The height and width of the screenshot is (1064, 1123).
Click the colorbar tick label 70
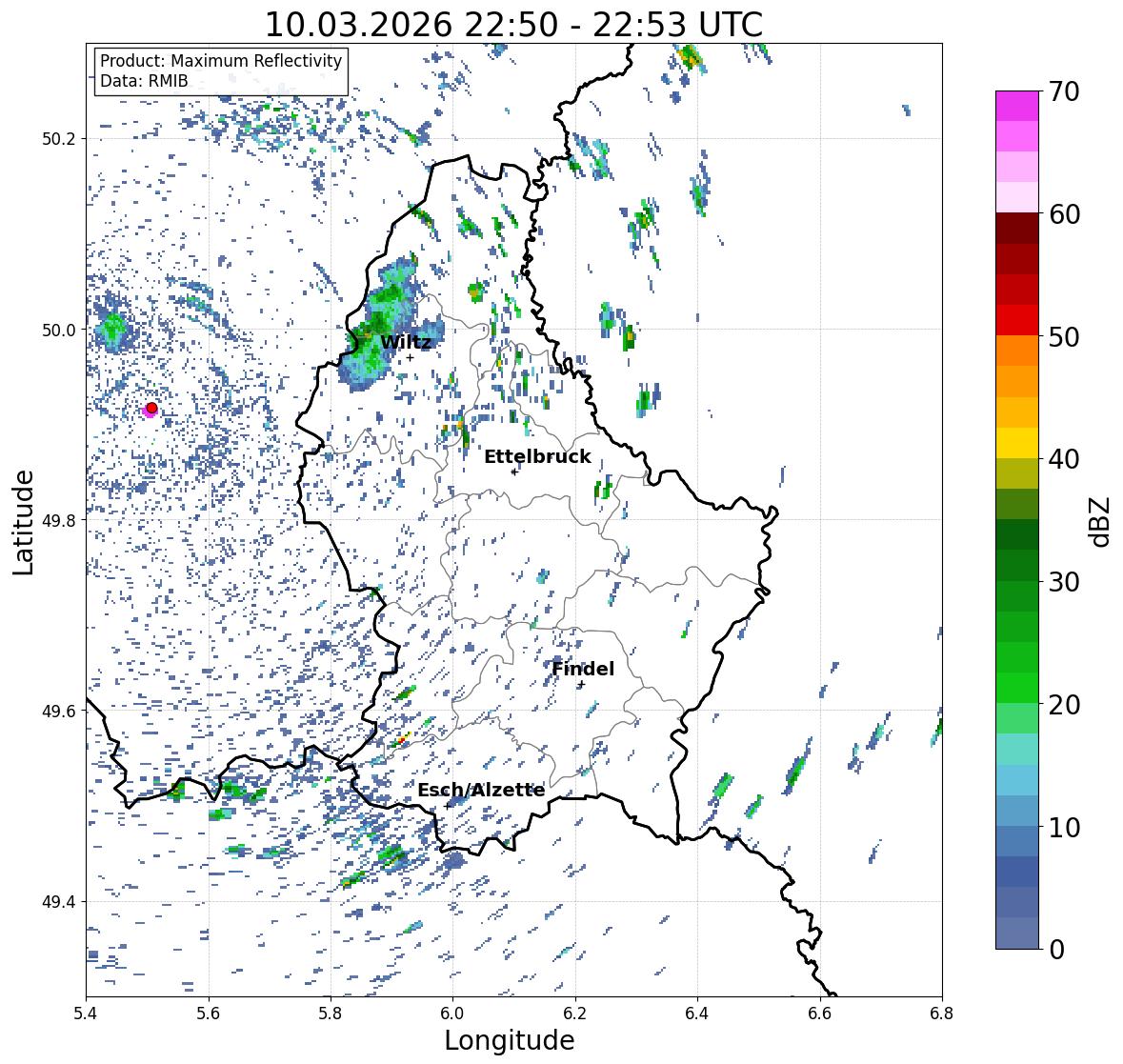[x=1064, y=91]
